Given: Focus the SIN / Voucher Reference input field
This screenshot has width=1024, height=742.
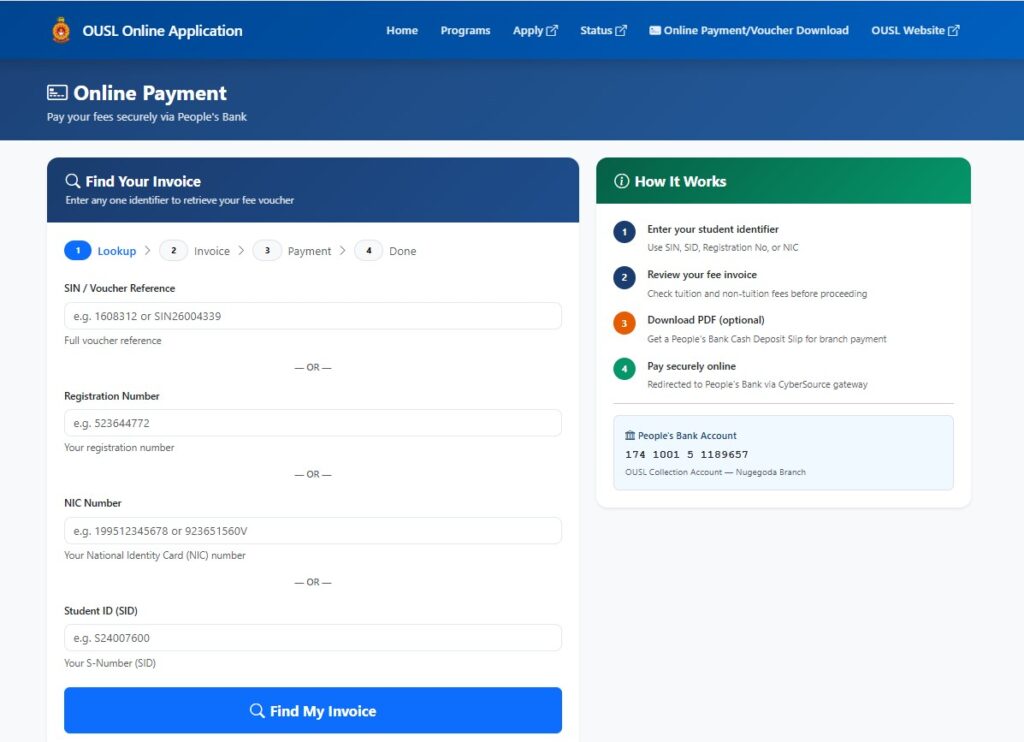Looking at the screenshot, I should tap(313, 316).
